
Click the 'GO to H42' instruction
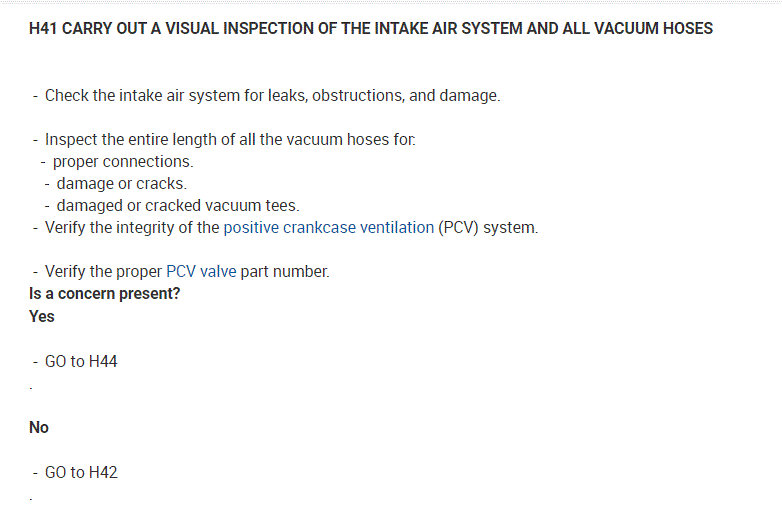coord(81,472)
